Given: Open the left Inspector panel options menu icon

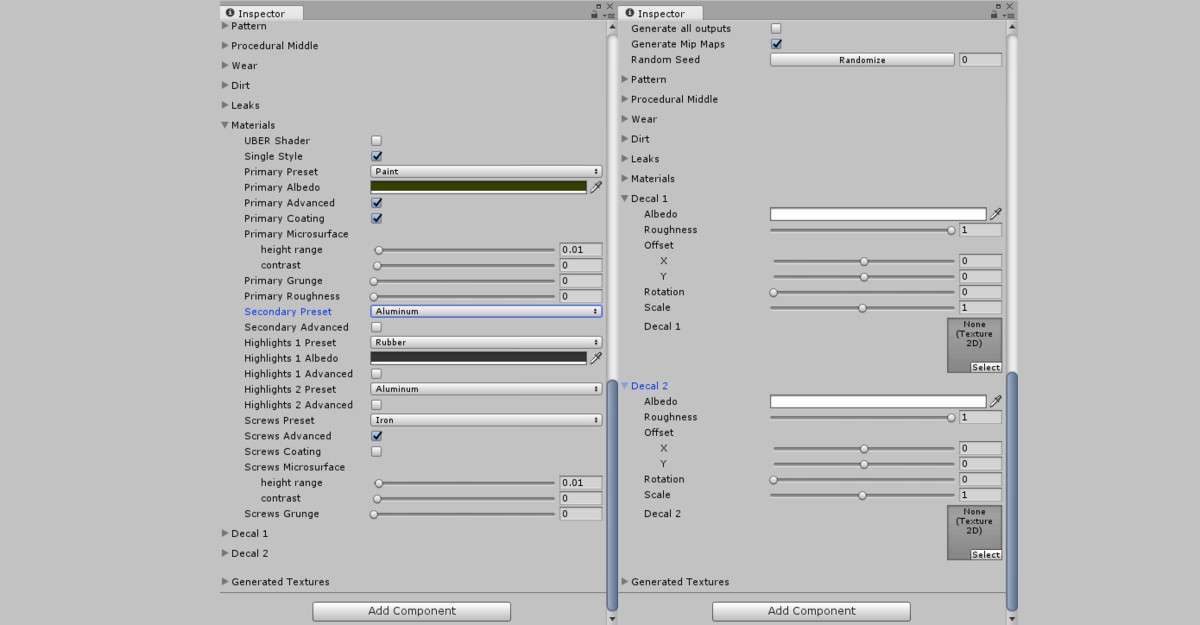Looking at the screenshot, I should tap(607, 14).
